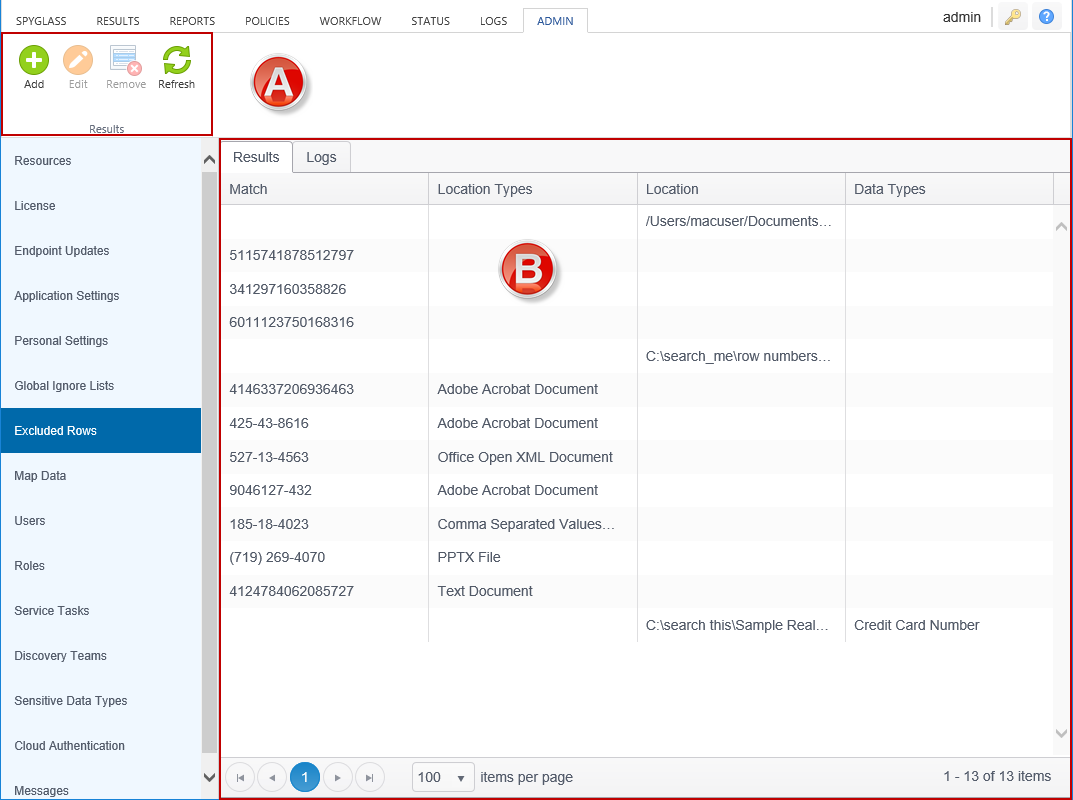Select Sensitive Data Types in sidebar
This screenshot has height=800, width=1073.
pos(71,701)
